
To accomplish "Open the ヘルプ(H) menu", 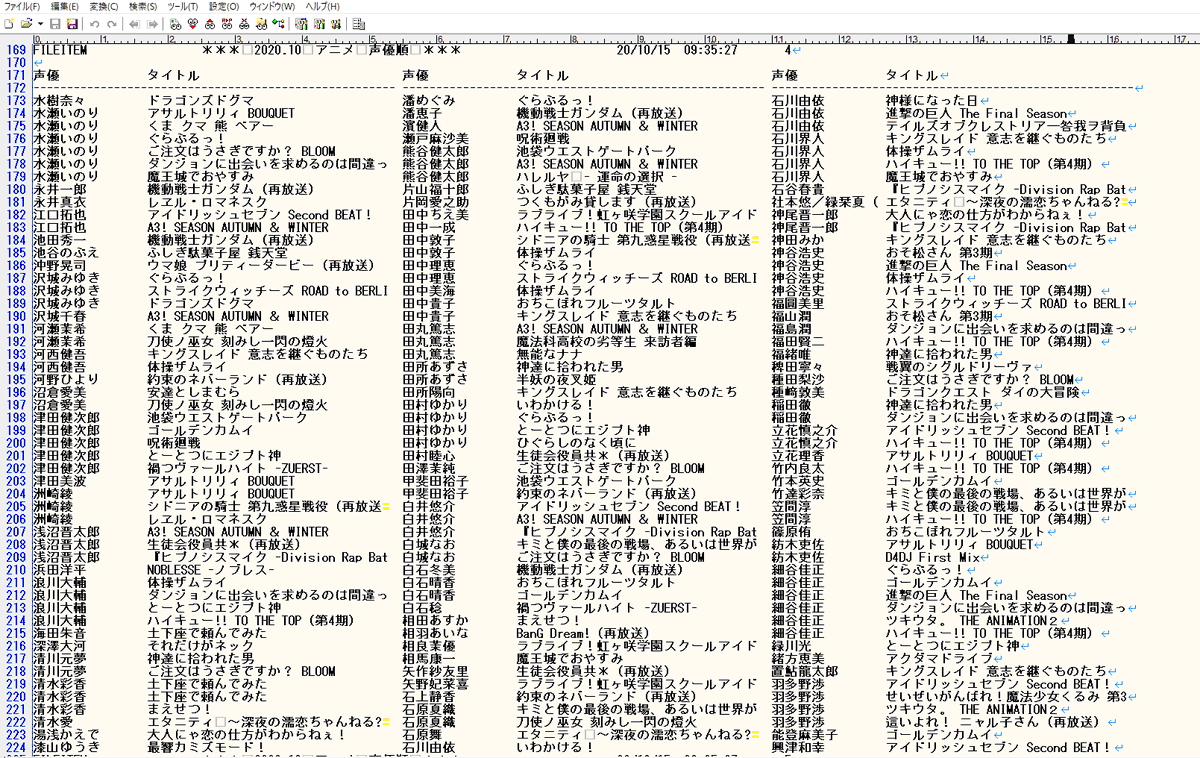I will coord(322,6).
